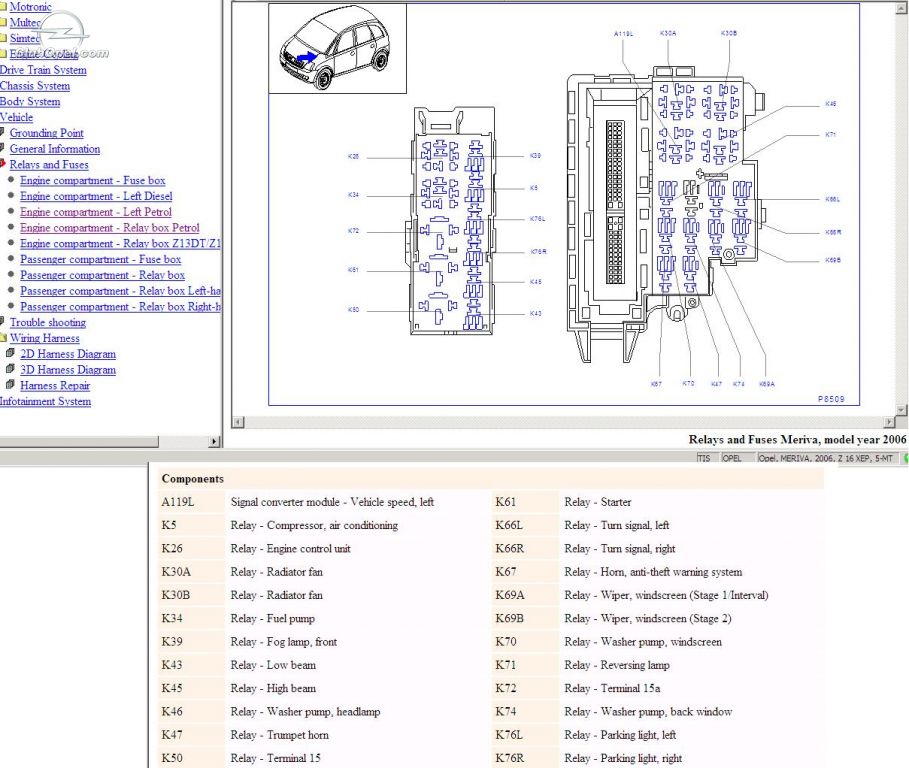Open General Information entry
909x768 pixels.
pyautogui.click(x=54, y=149)
